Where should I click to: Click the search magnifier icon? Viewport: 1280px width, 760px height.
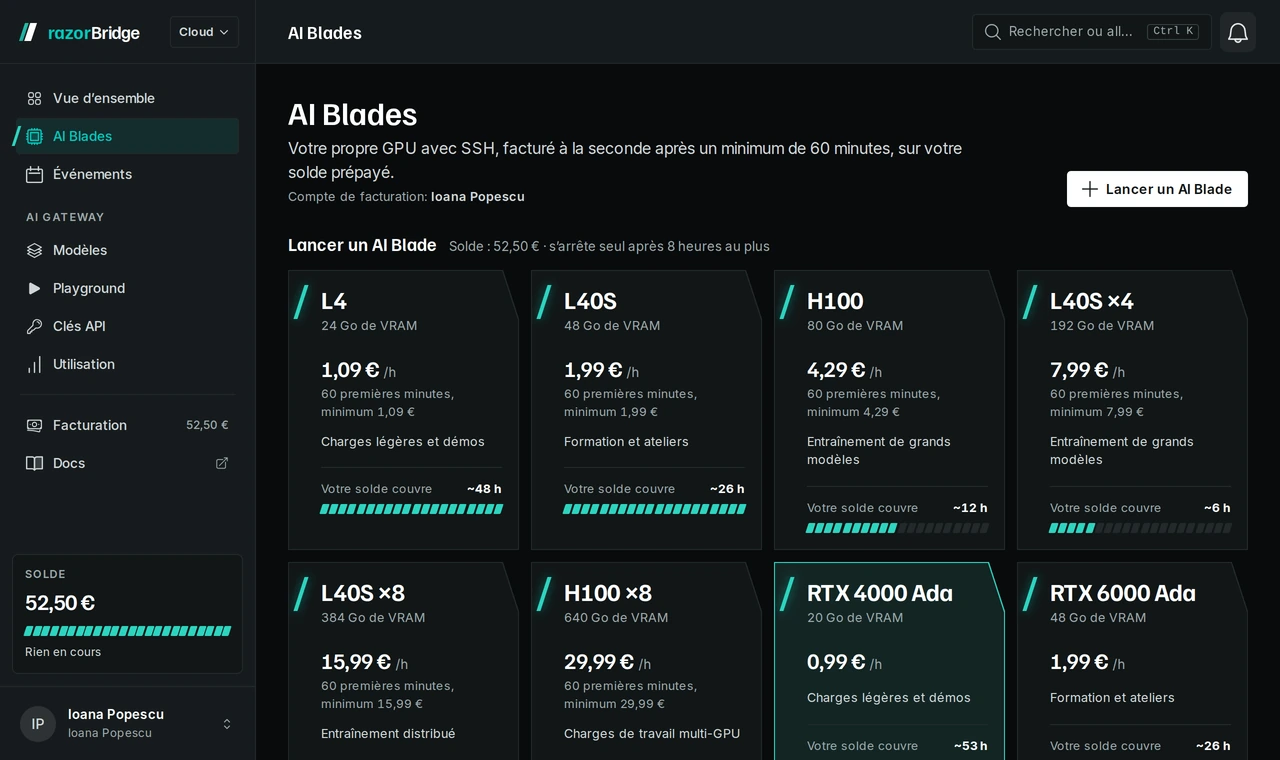[993, 32]
